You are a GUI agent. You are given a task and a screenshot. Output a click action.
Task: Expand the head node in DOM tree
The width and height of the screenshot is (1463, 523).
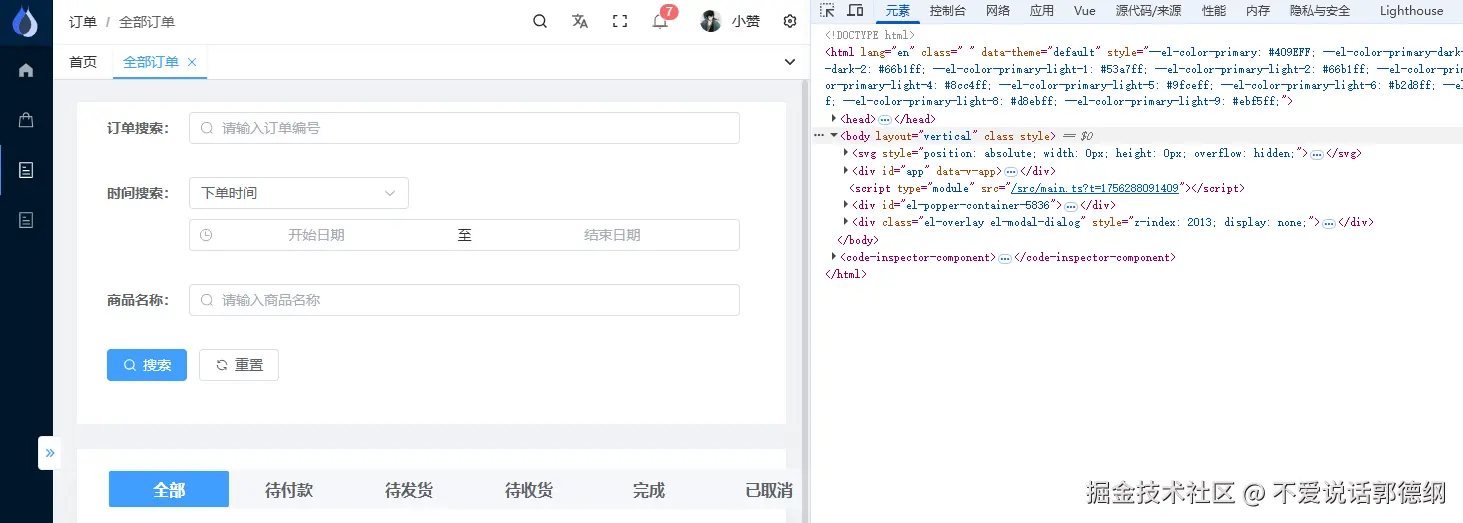coord(835,119)
